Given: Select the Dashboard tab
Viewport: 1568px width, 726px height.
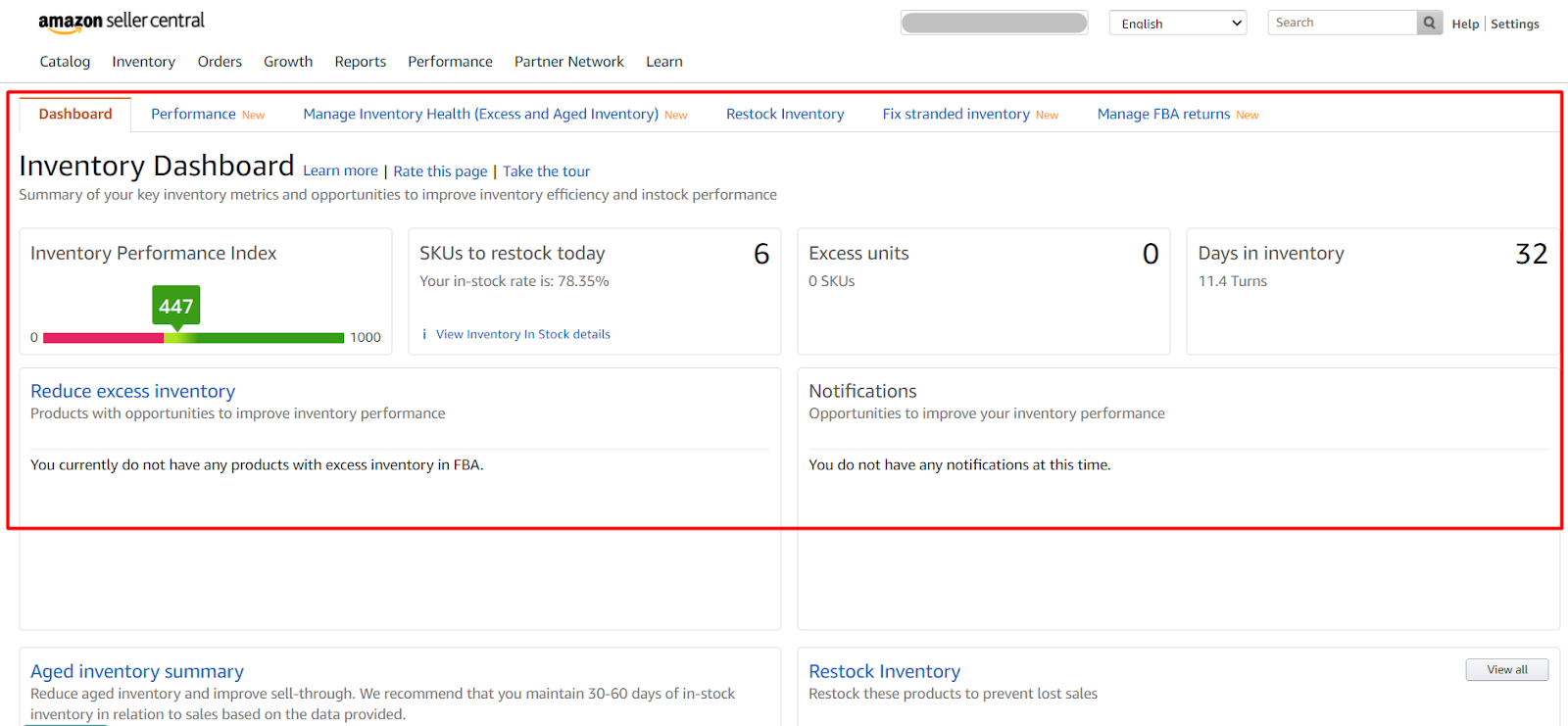Looking at the screenshot, I should pyautogui.click(x=75, y=114).
